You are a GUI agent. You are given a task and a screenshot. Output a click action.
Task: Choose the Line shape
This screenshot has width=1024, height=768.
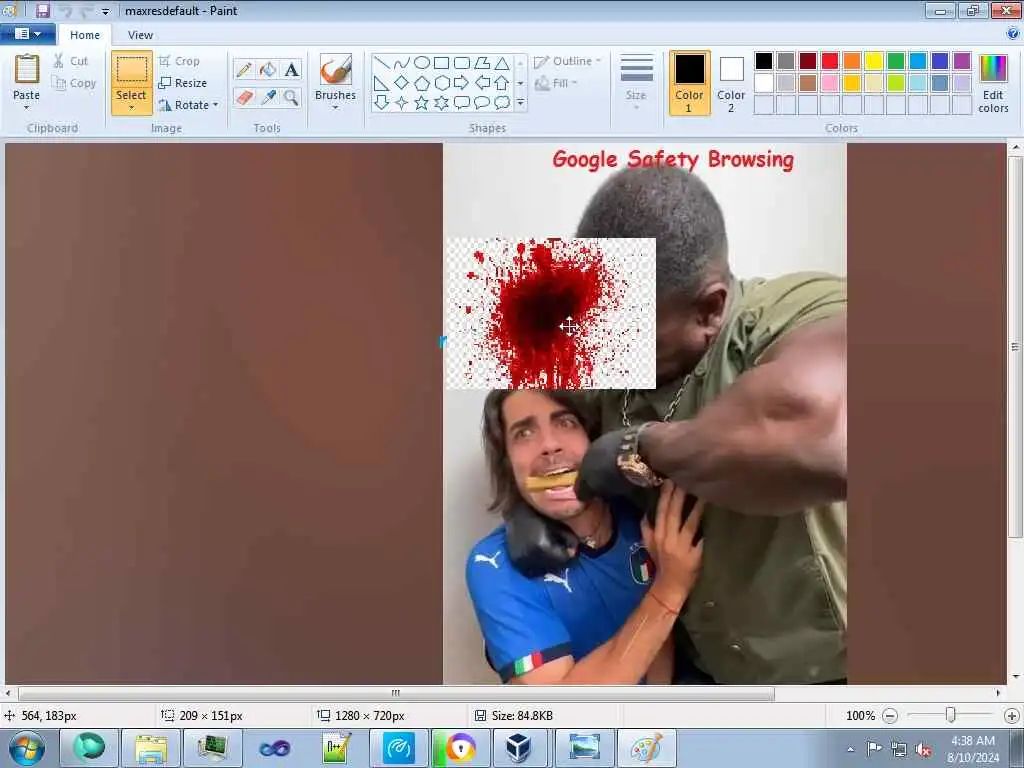(x=382, y=63)
